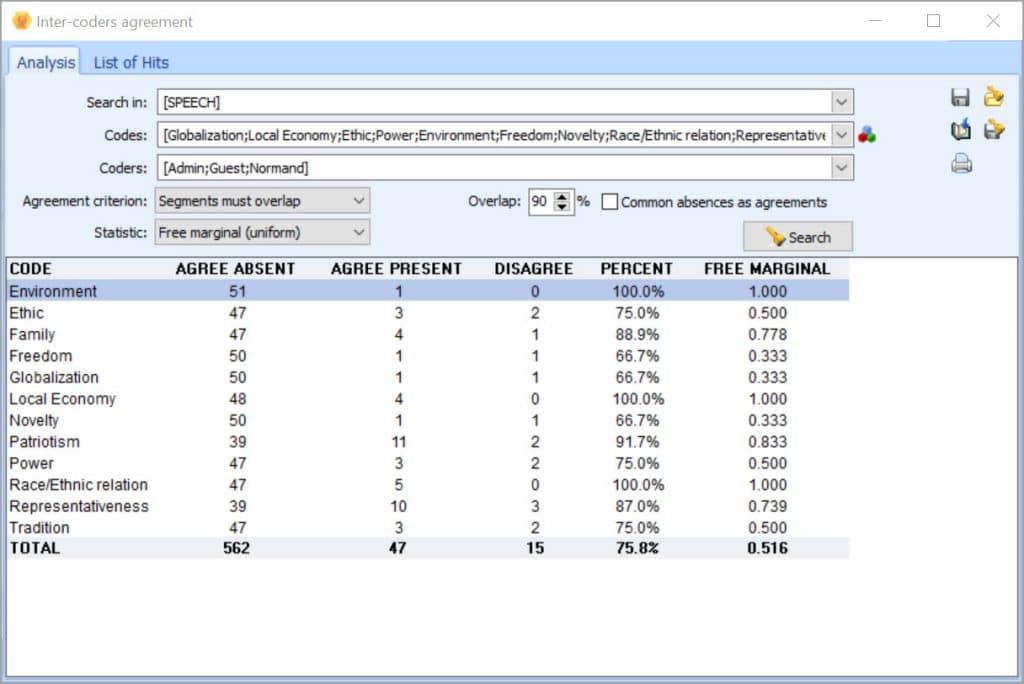Open the Search in dropdown

841,101
